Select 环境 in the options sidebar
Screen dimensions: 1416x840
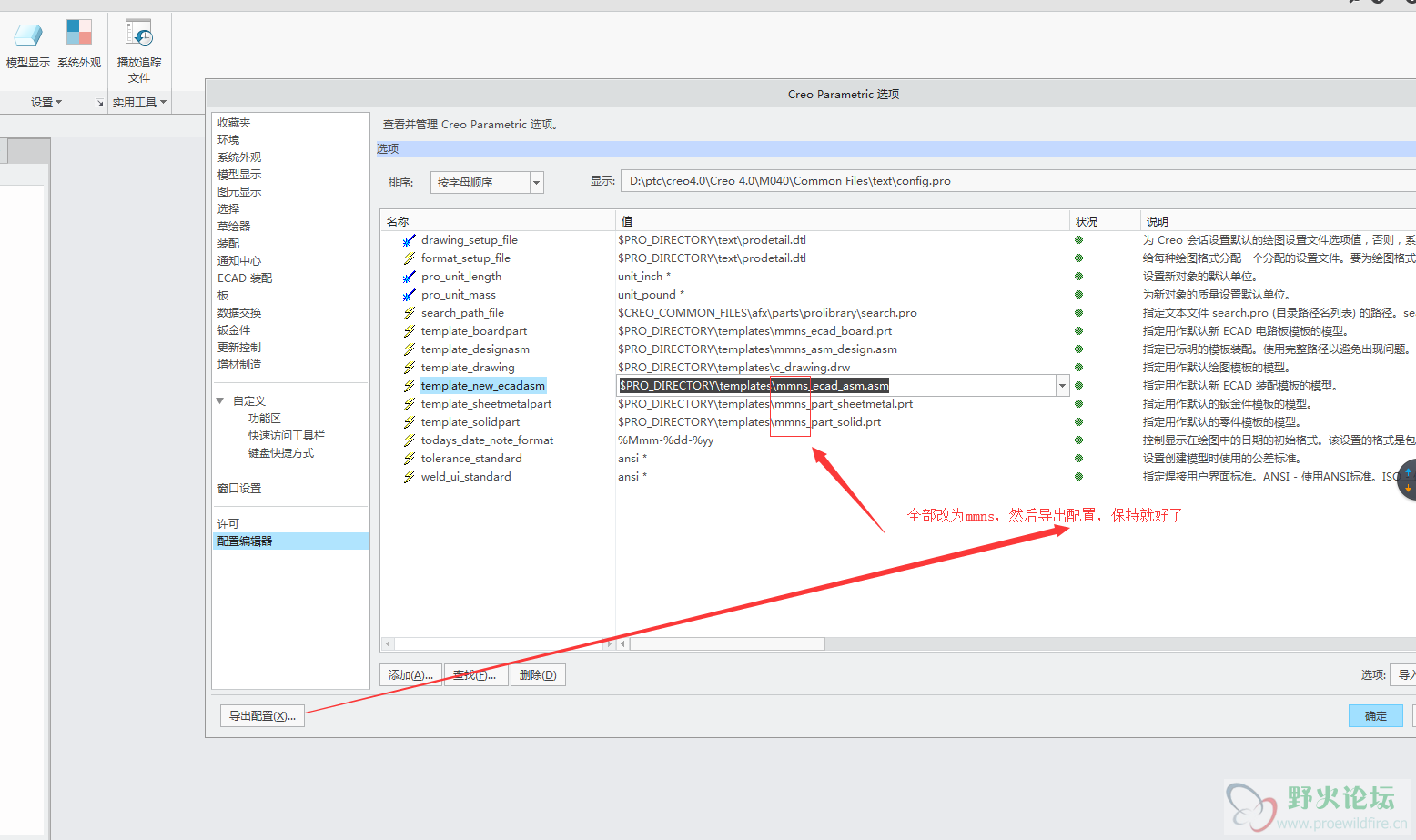[228, 140]
